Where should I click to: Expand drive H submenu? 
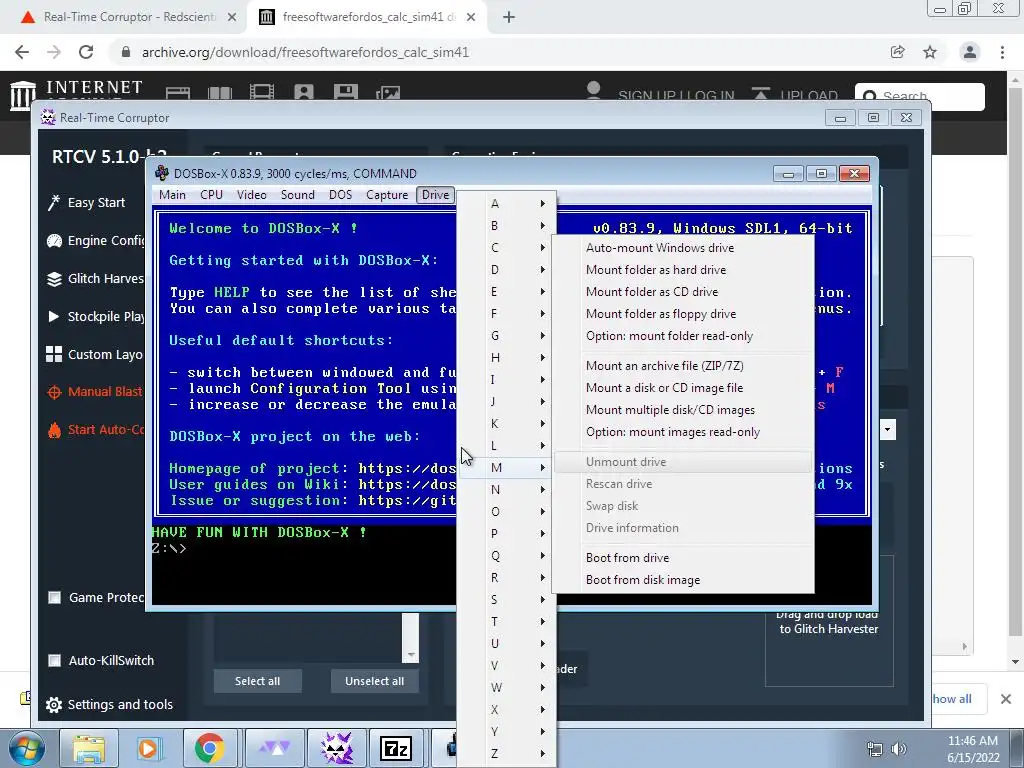(507, 358)
